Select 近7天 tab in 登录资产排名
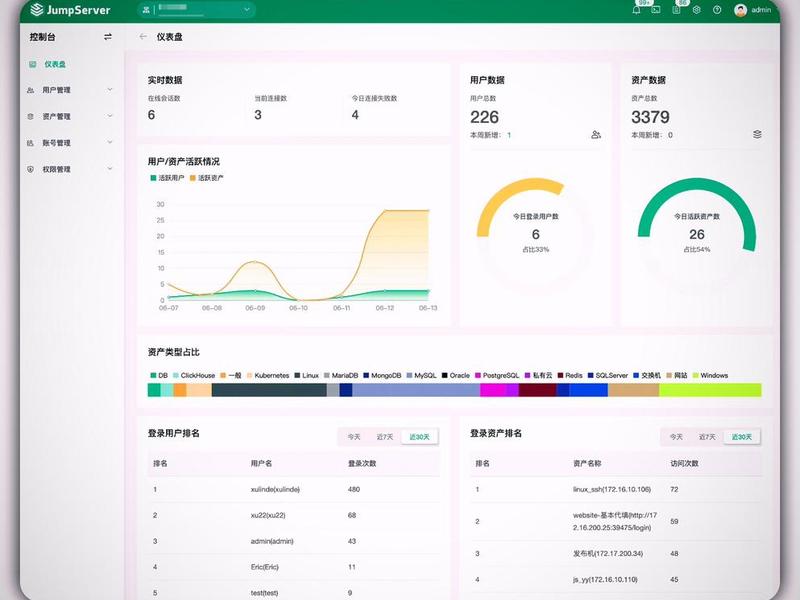 [x=707, y=437]
